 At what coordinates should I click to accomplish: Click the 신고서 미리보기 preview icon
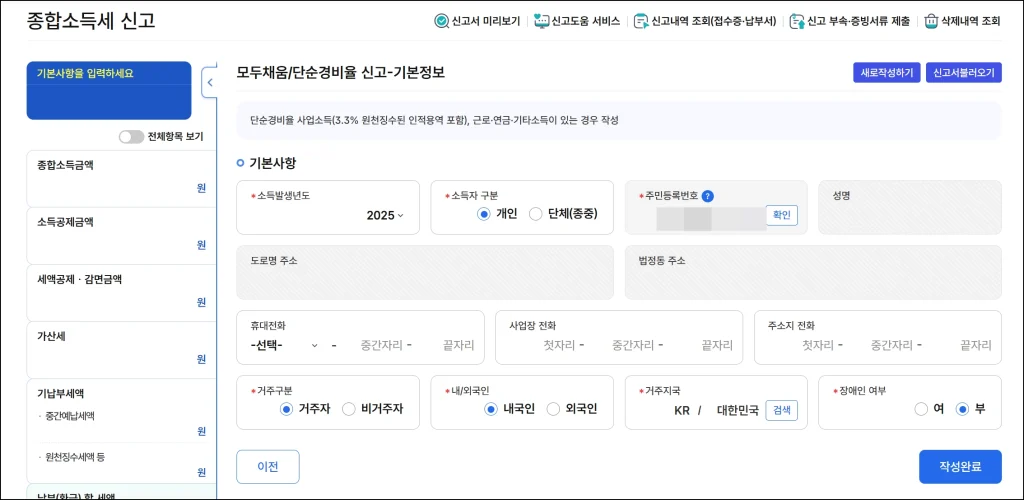pos(441,21)
